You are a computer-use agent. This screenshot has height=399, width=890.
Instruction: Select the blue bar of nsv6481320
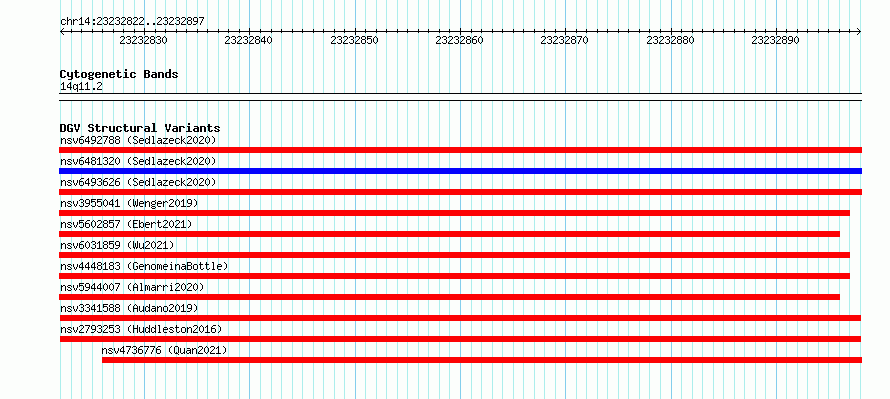coord(460,171)
